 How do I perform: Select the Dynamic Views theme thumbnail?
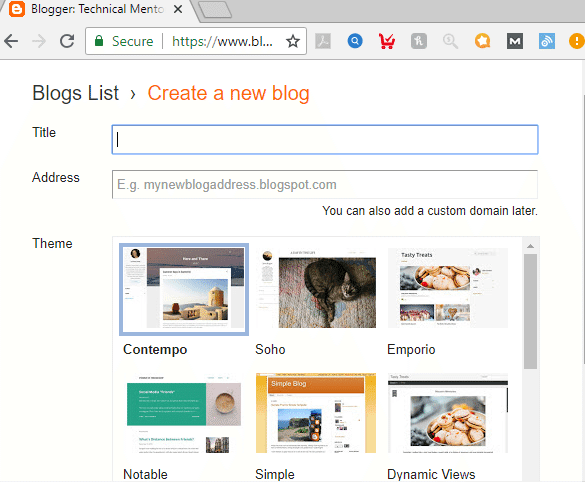(448, 413)
